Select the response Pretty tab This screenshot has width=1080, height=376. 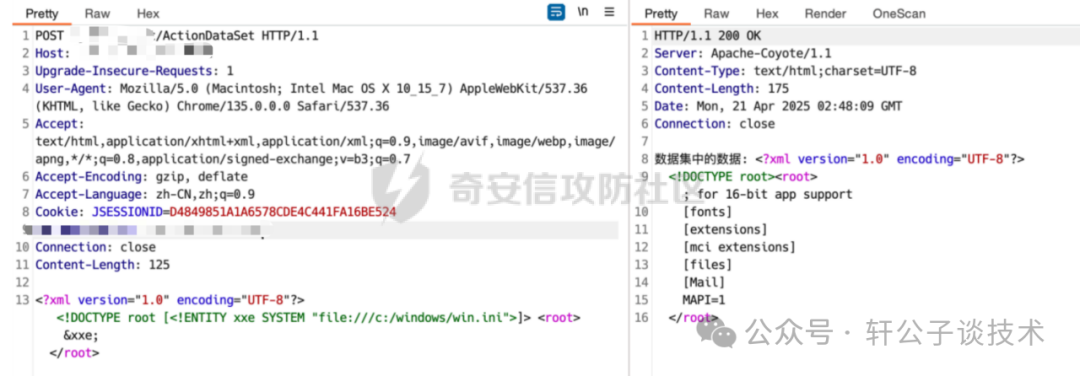click(661, 13)
